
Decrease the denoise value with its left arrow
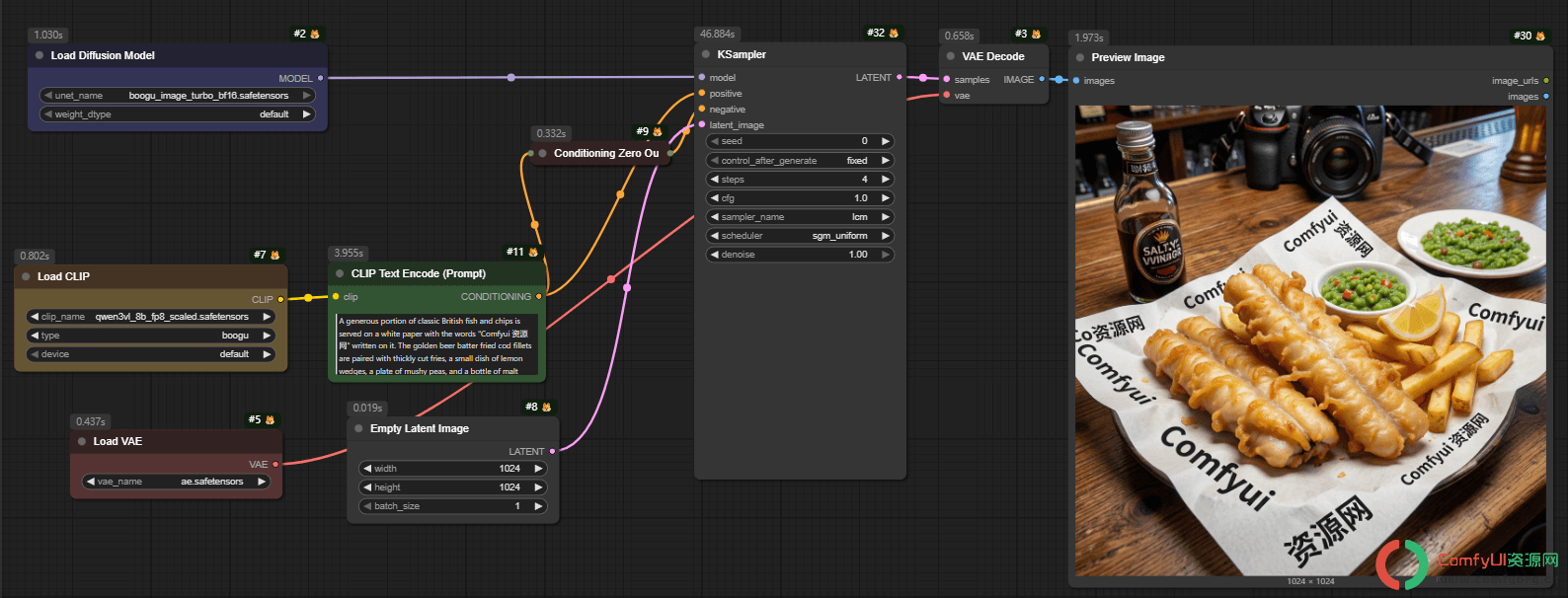[715, 255]
